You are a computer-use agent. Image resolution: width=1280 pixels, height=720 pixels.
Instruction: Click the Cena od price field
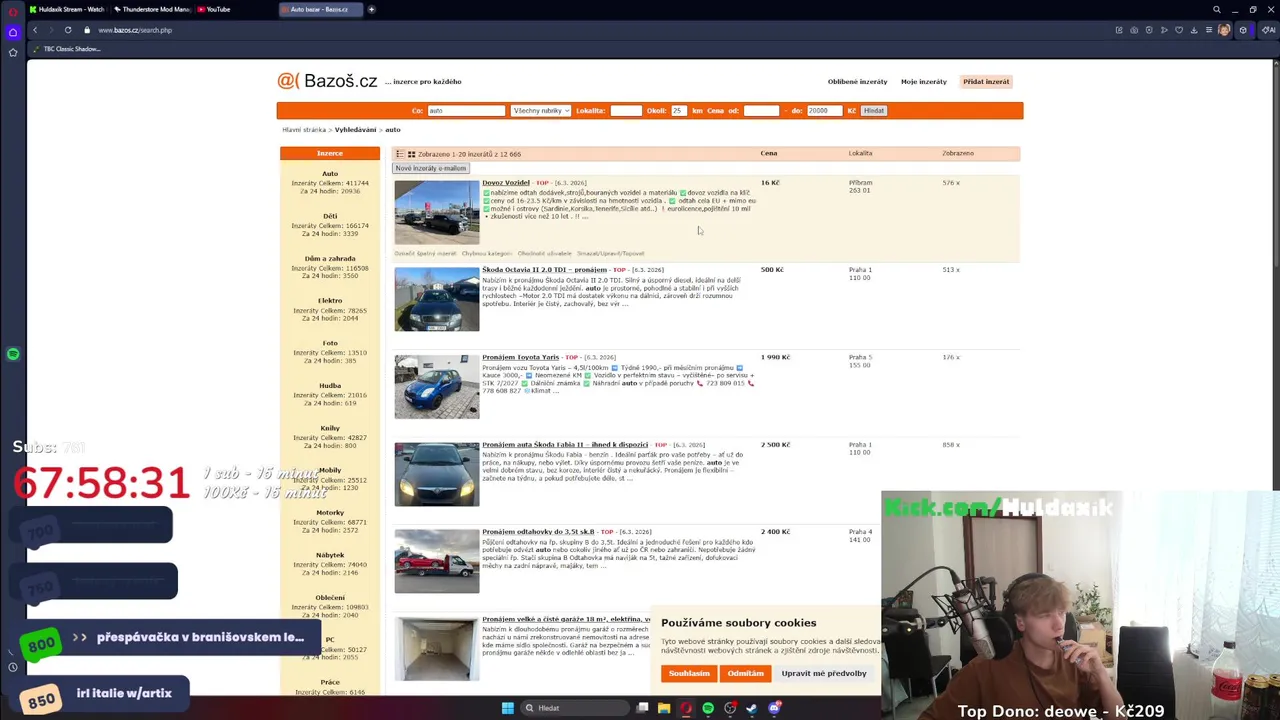[x=761, y=111]
